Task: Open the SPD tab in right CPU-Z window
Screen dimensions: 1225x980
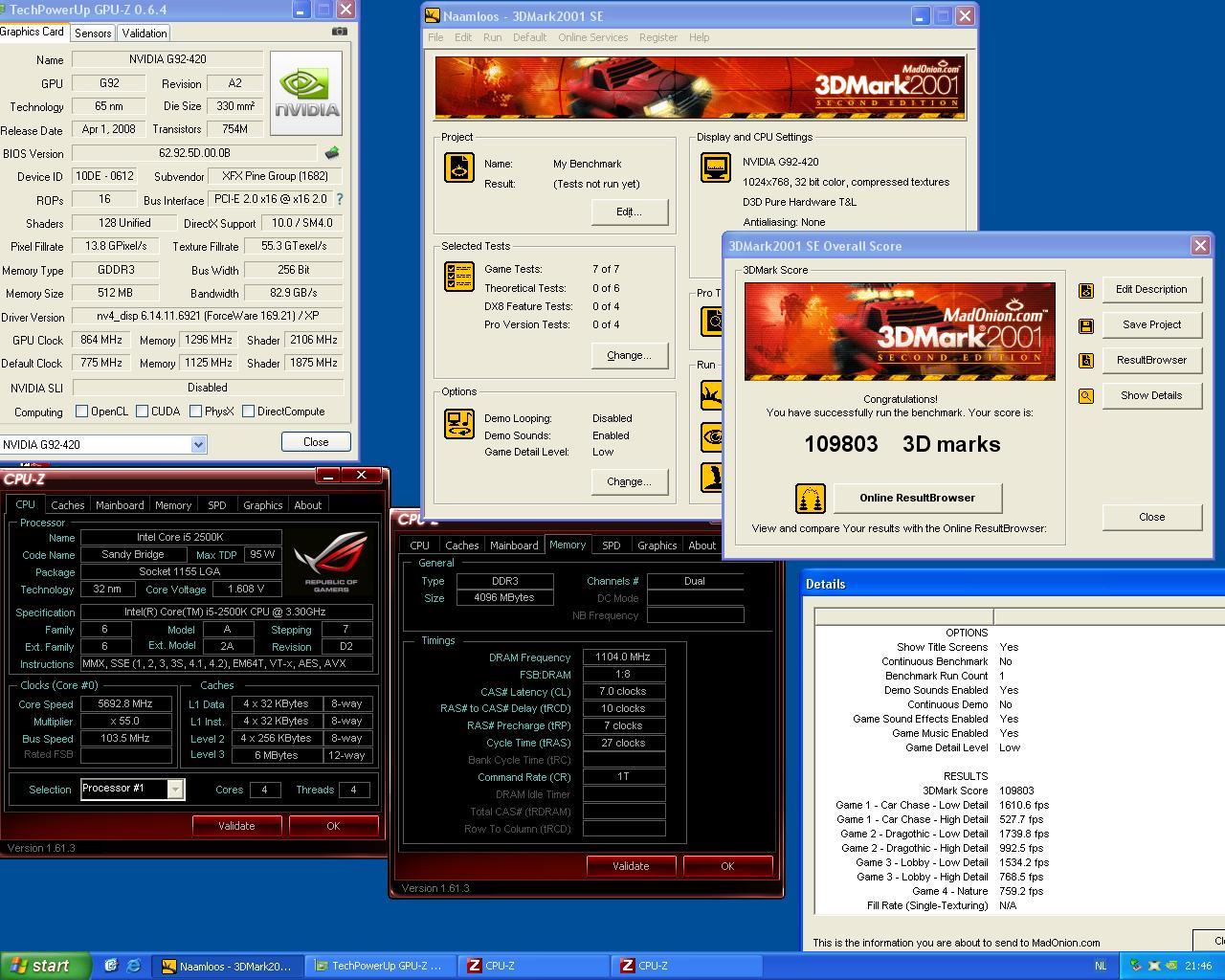Action: pos(611,546)
